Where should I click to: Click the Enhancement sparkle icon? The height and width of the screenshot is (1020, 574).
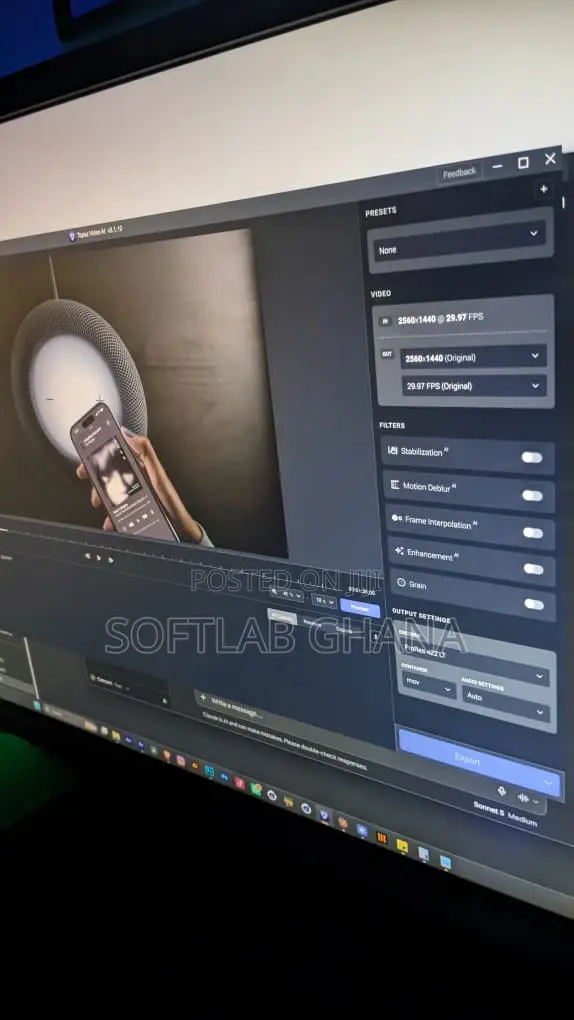click(399, 551)
